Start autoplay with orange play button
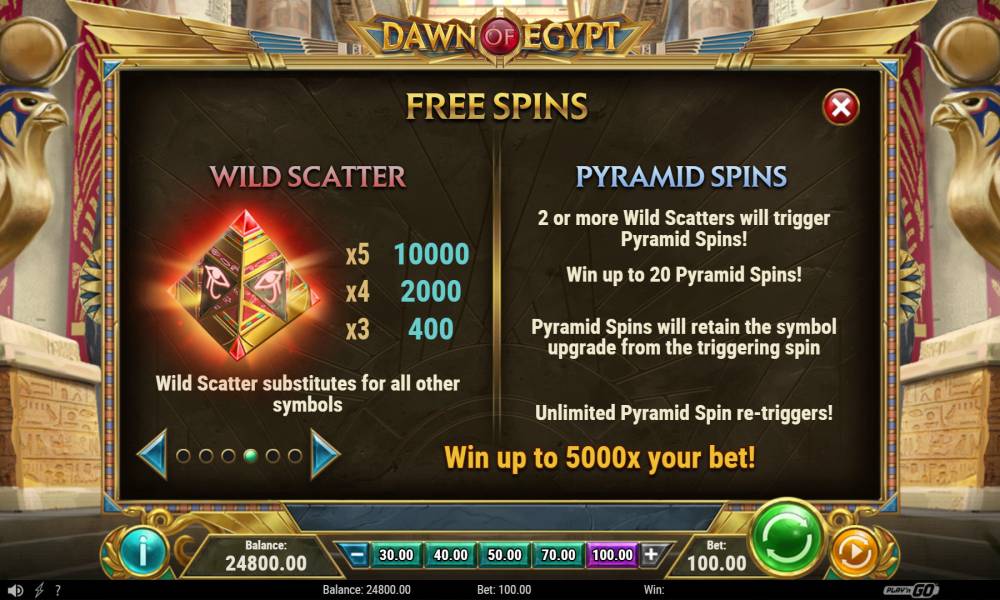1000x600 pixels. (x=854, y=552)
